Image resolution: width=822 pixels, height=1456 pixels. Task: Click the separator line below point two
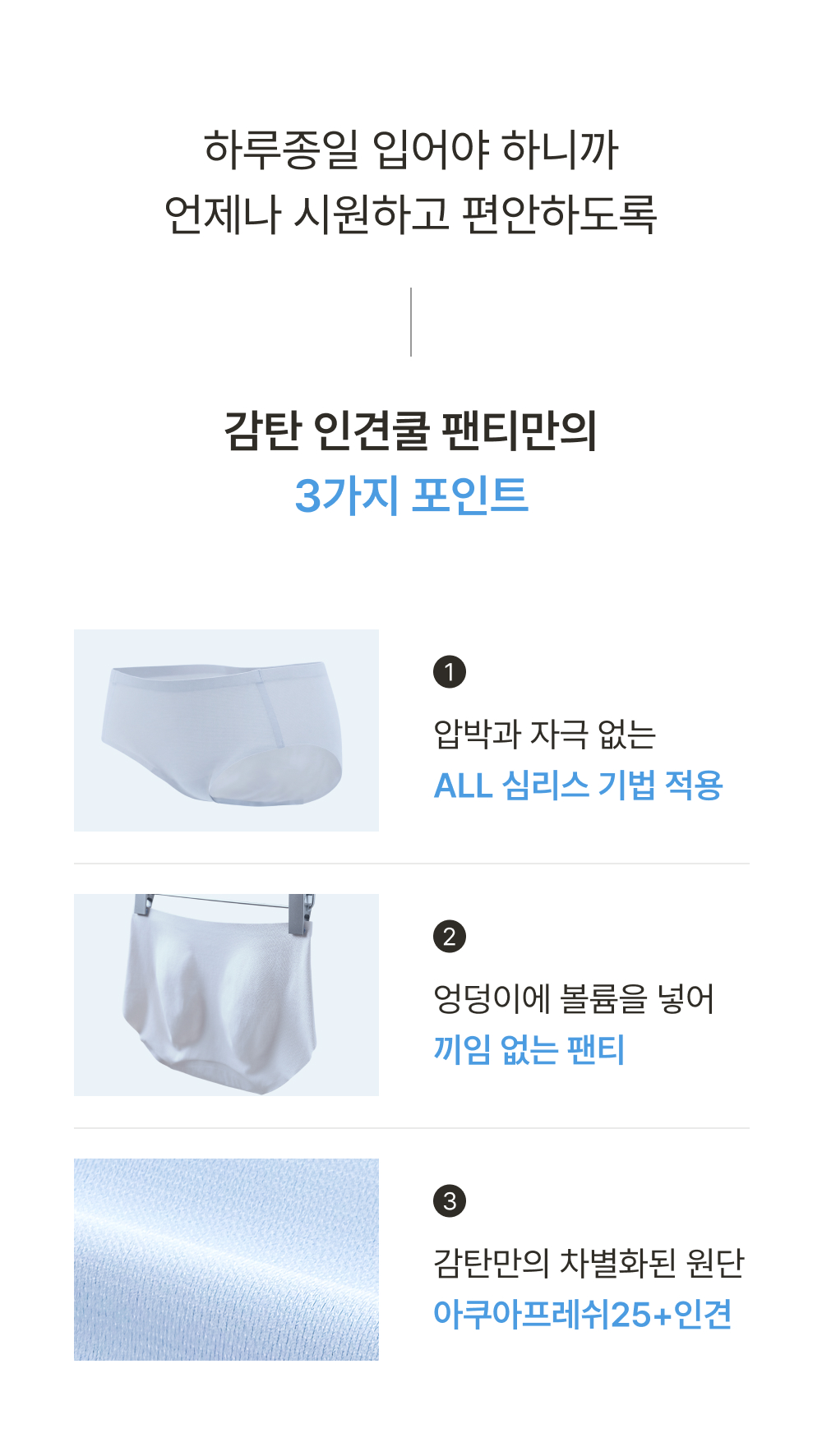coord(412,1128)
